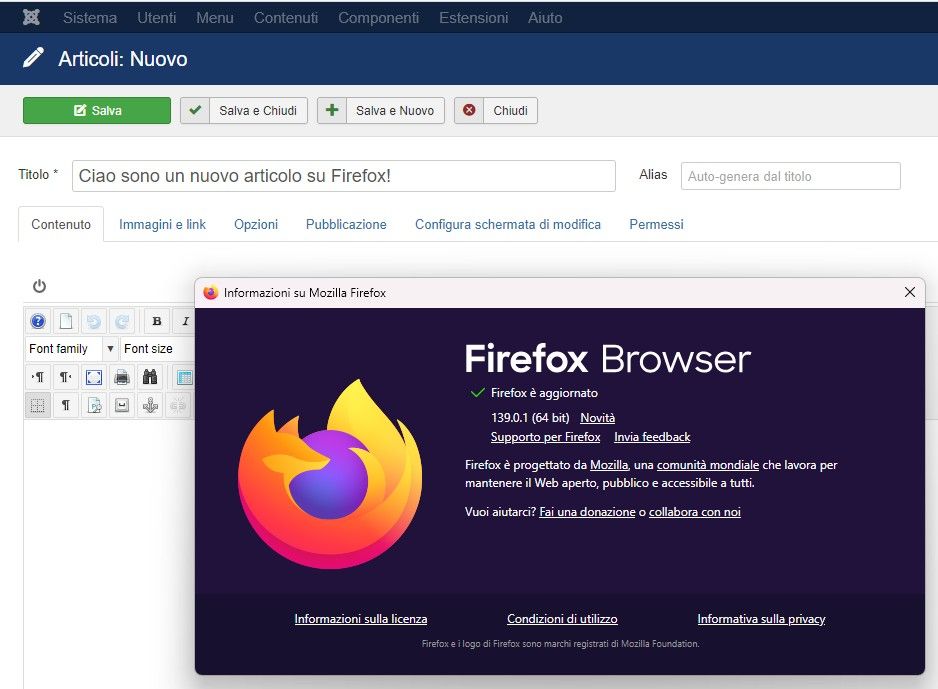938x689 pixels.
Task: Click the preview document icon in editor
Action: [94, 406]
